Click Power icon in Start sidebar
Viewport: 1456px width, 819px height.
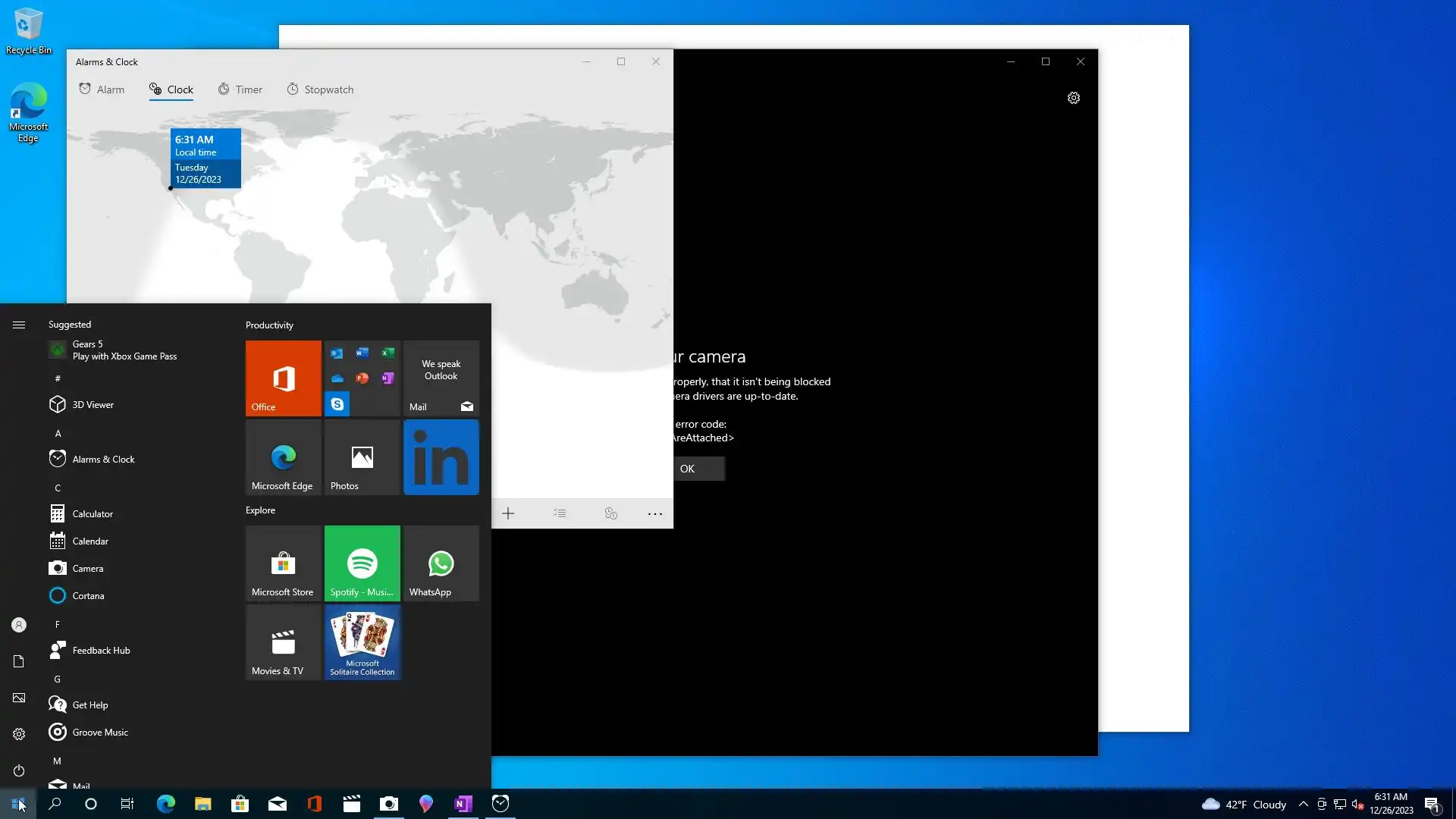(x=19, y=770)
